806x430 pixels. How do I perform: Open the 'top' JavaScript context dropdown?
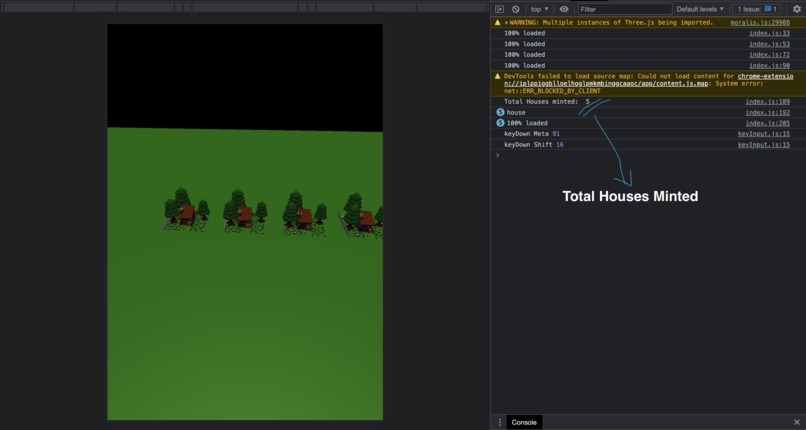tap(540, 9)
